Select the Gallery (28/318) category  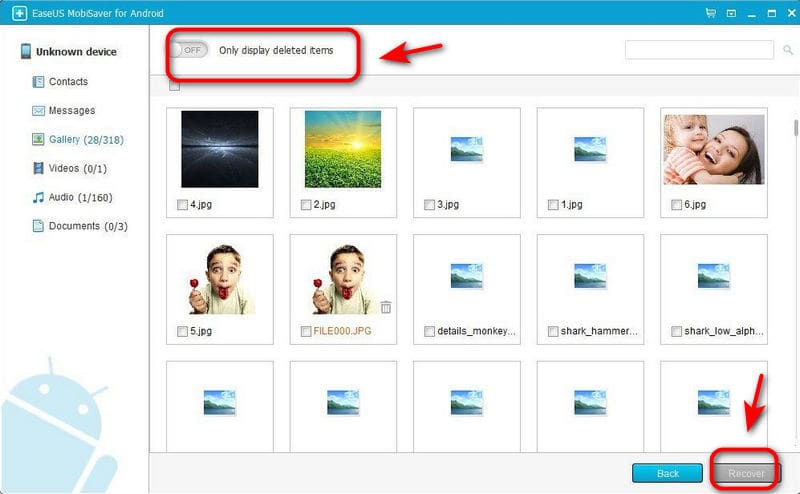pos(85,140)
